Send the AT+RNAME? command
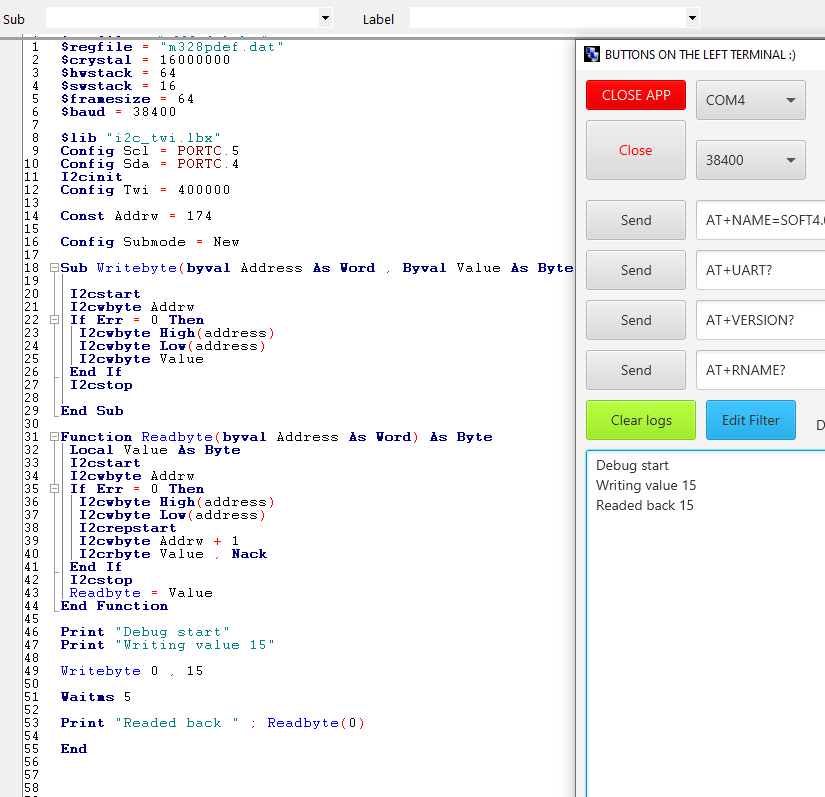The image size is (825, 797). click(x=635, y=370)
